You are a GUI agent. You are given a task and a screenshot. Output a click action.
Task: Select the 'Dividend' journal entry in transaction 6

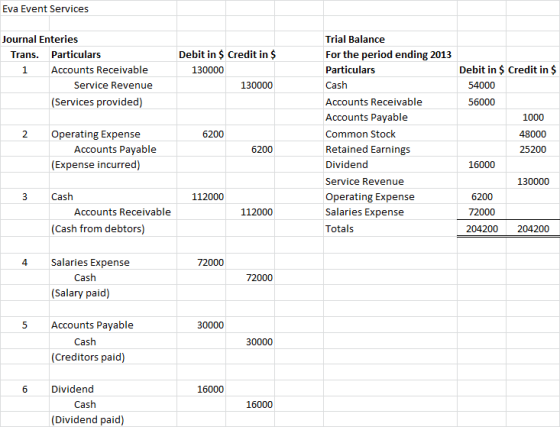click(x=72, y=389)
